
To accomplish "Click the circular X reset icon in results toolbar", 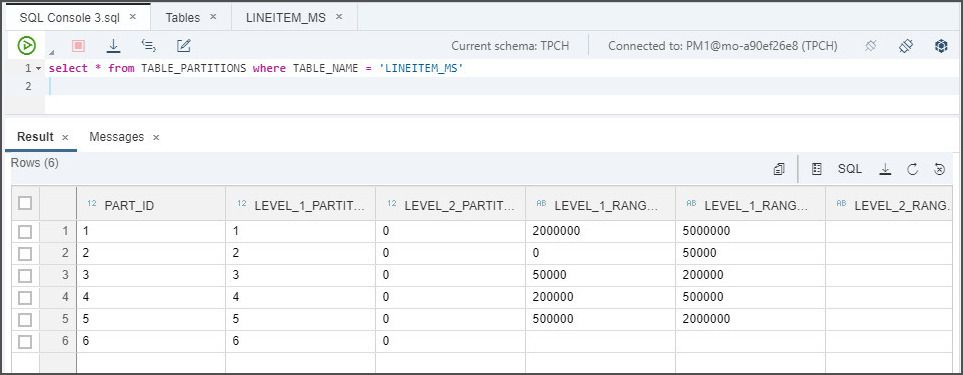I will coord(939,169).
